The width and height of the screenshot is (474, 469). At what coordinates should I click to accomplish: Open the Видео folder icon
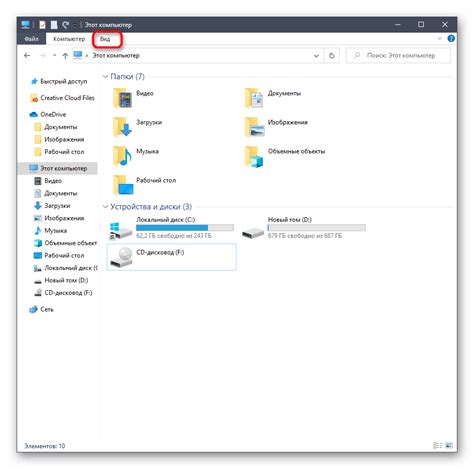(123, 98)
